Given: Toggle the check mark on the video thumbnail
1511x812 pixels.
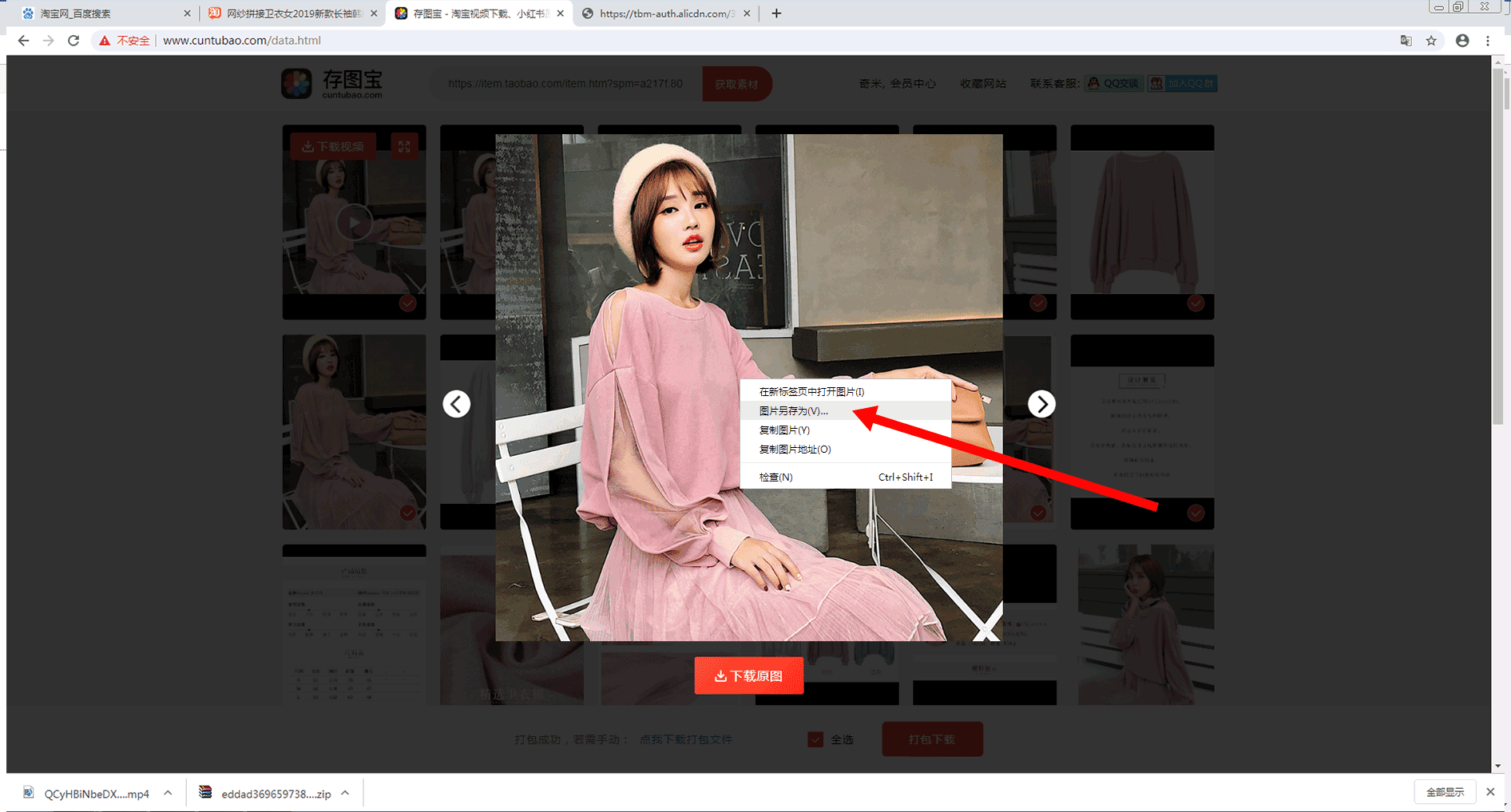Looking at the screenshot, I should (407, 303).
